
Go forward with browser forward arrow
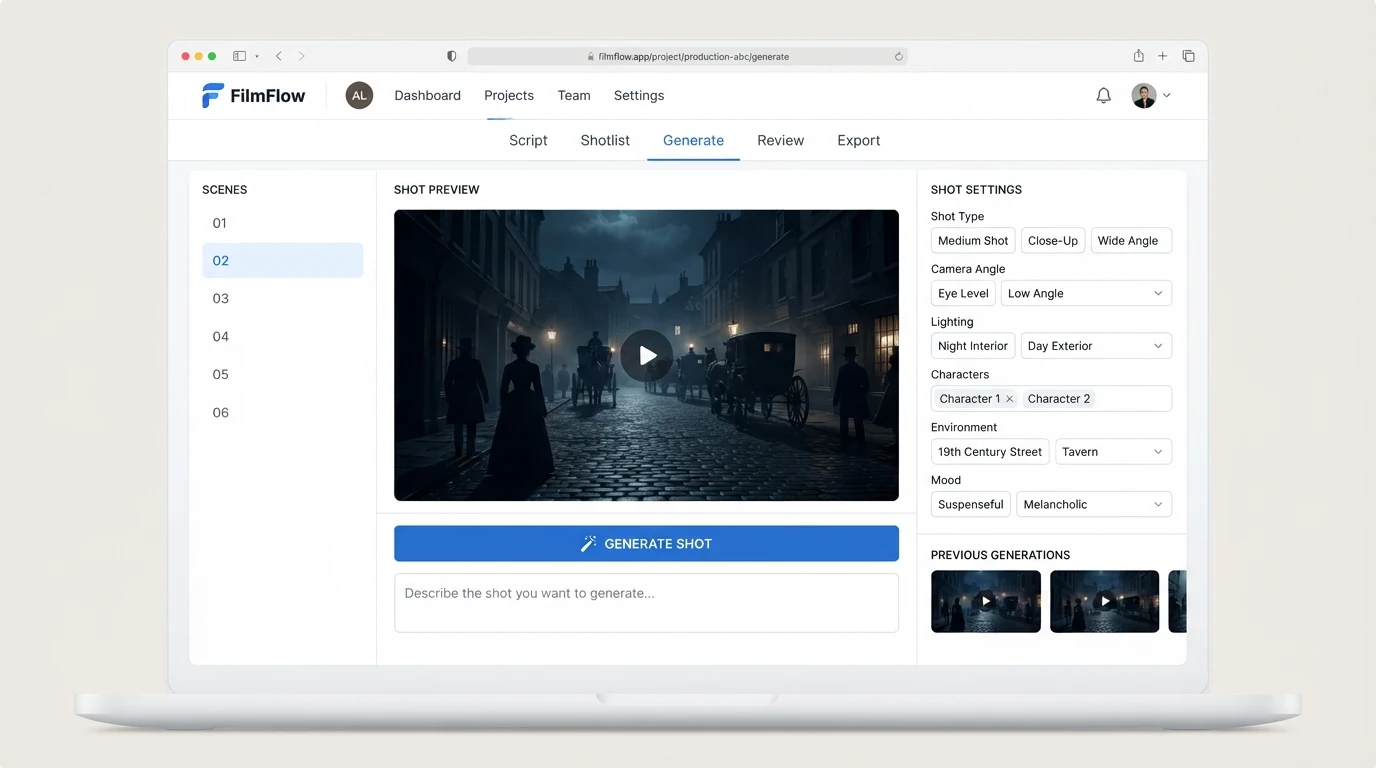click(302, 57)
